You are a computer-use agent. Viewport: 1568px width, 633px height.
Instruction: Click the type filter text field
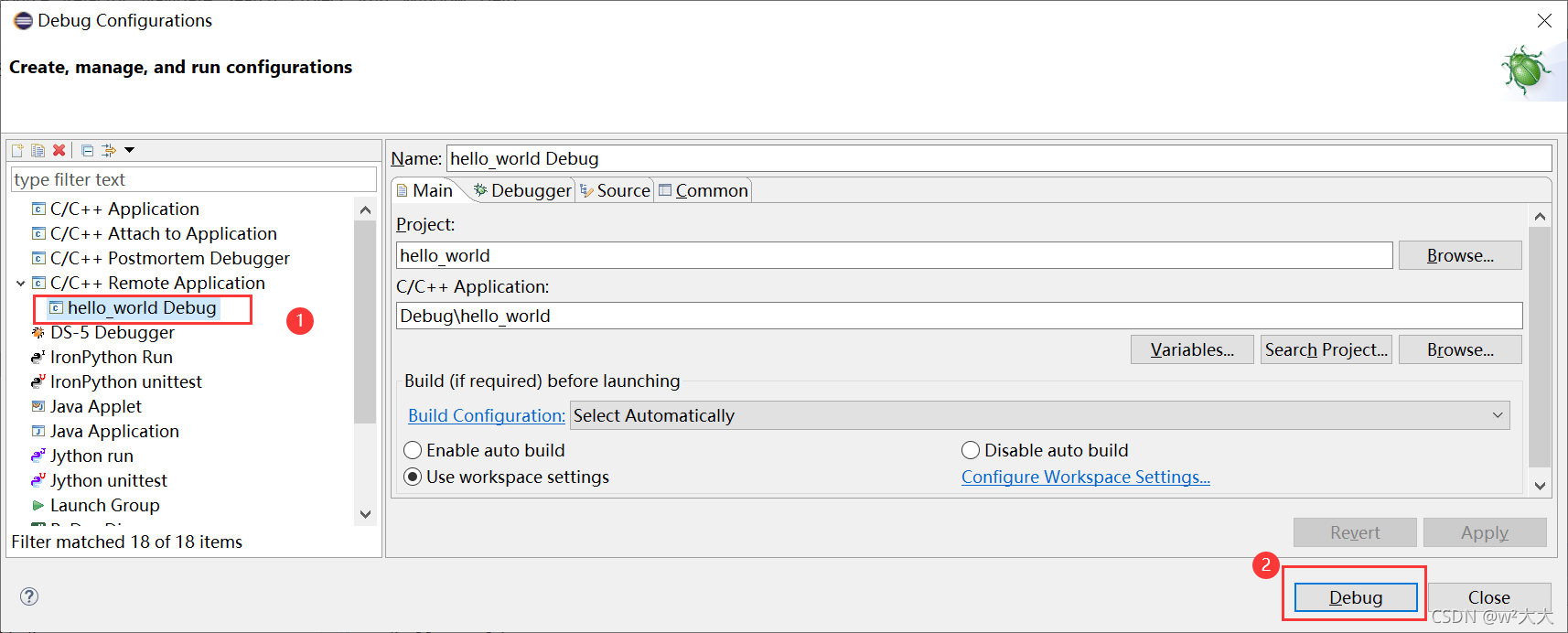click(194, 179)
